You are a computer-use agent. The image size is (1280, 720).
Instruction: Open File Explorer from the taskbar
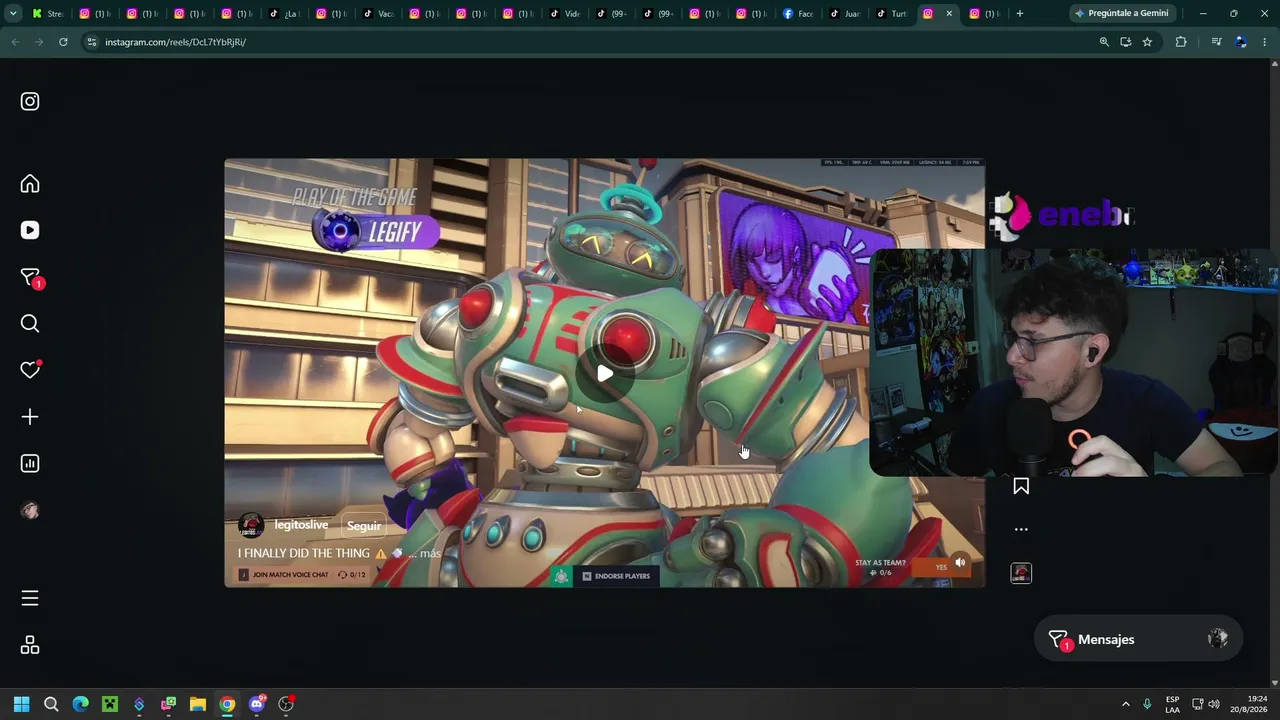(198, 704)
